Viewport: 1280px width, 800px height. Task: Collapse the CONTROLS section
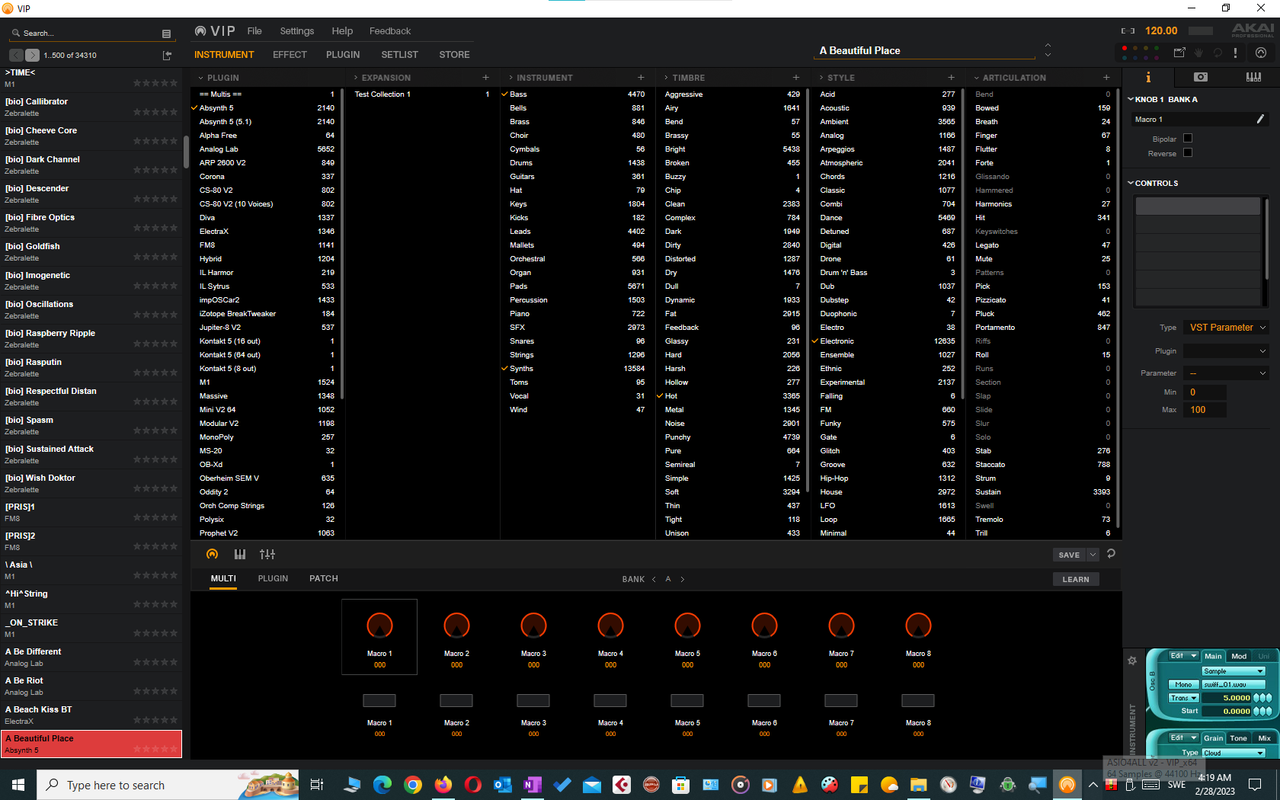(1131, 183)
